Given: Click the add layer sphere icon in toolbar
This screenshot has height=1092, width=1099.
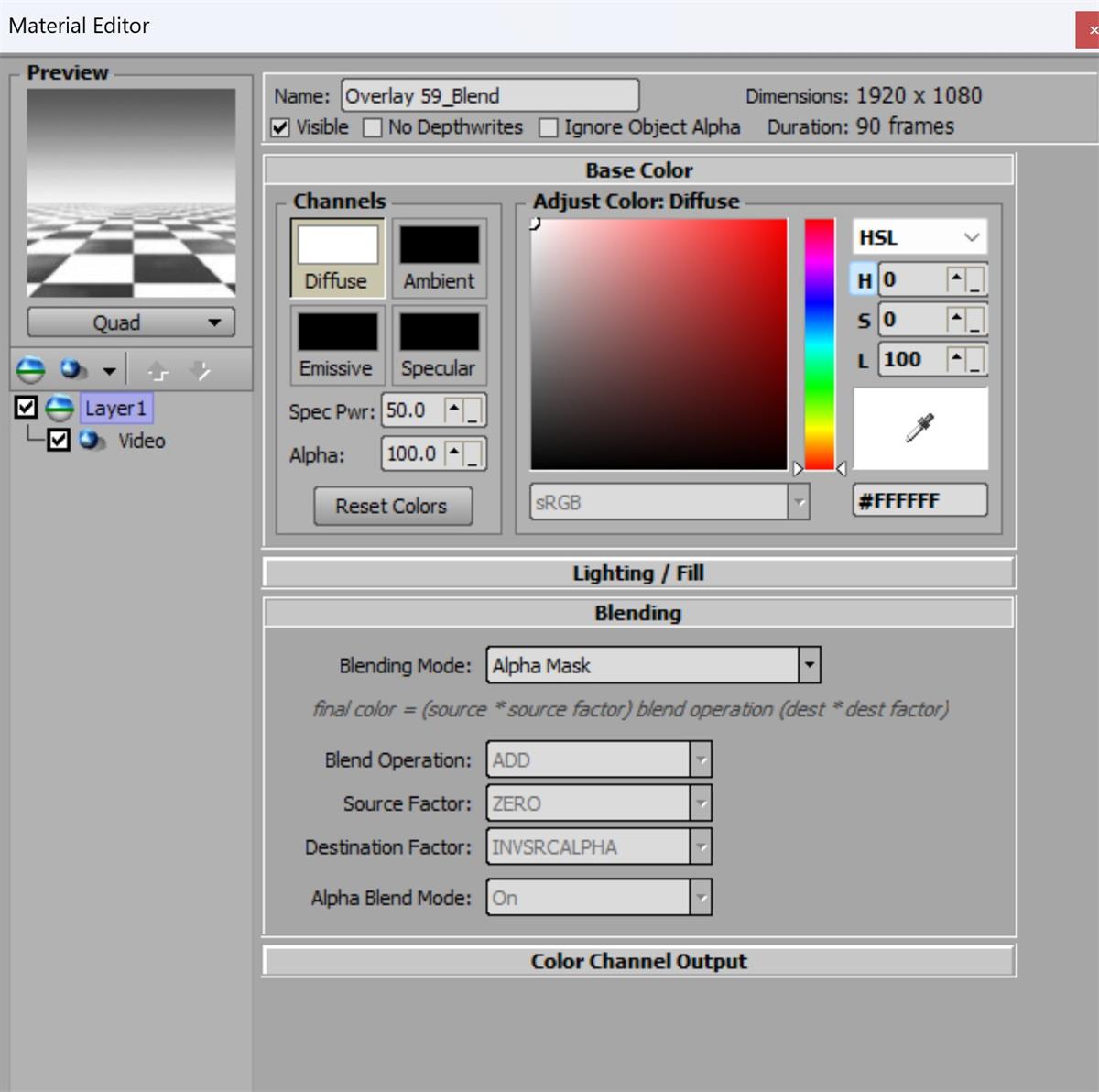Looking at the screenshot, I should (30, 370).
